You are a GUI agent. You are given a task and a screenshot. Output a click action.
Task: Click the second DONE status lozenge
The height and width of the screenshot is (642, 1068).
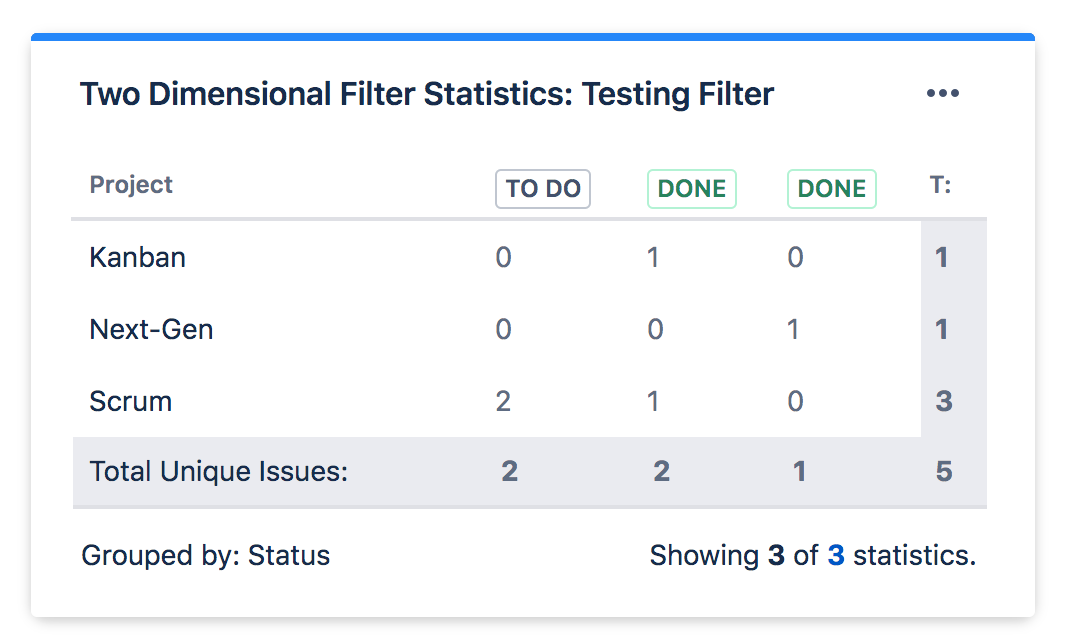(831, 188)
